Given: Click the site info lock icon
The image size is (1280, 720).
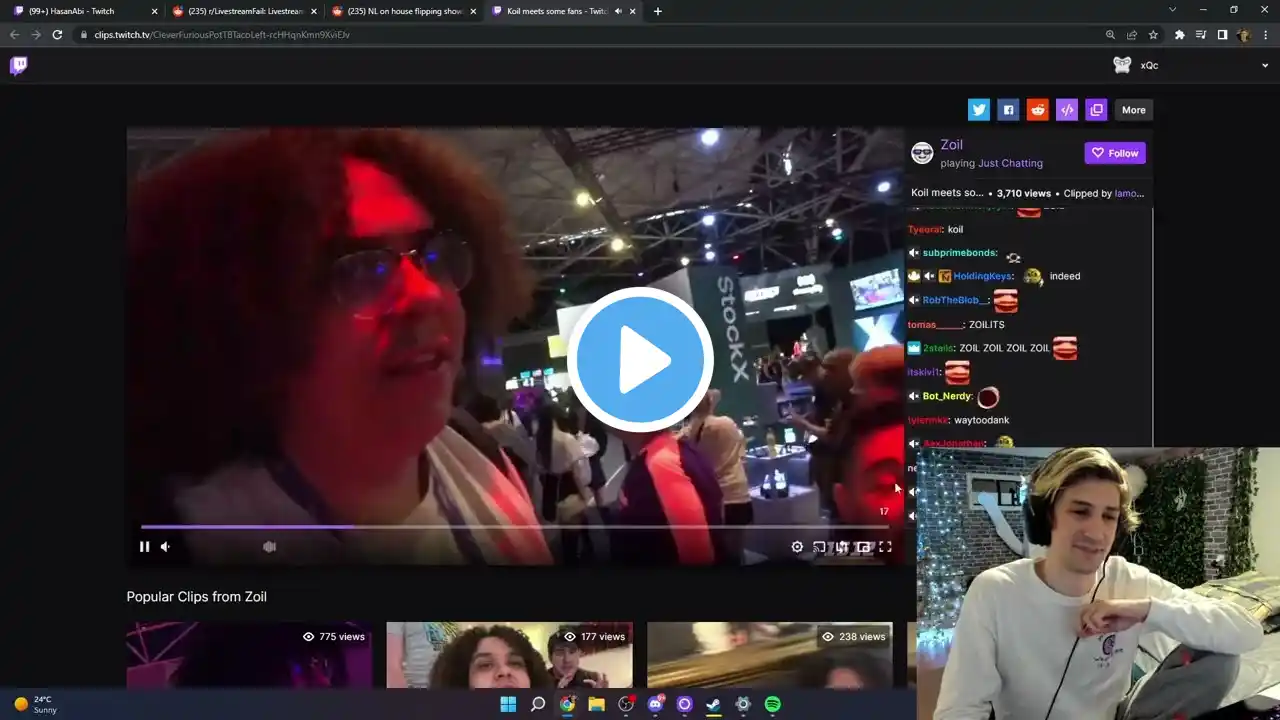Looking at the screenshot, I should [x=84, y=34].
